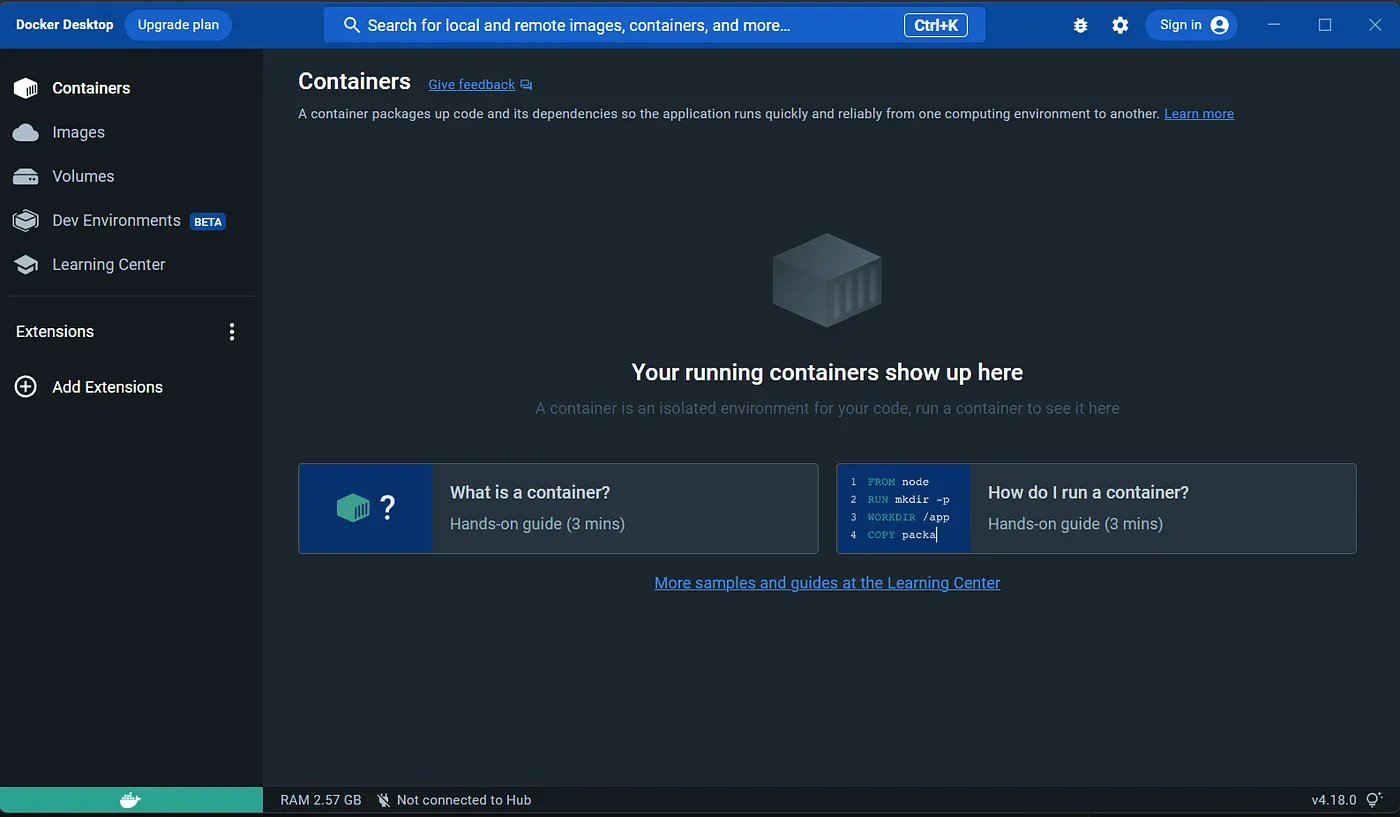Minimize the Docker Desktop window

tap(1274, 25)
